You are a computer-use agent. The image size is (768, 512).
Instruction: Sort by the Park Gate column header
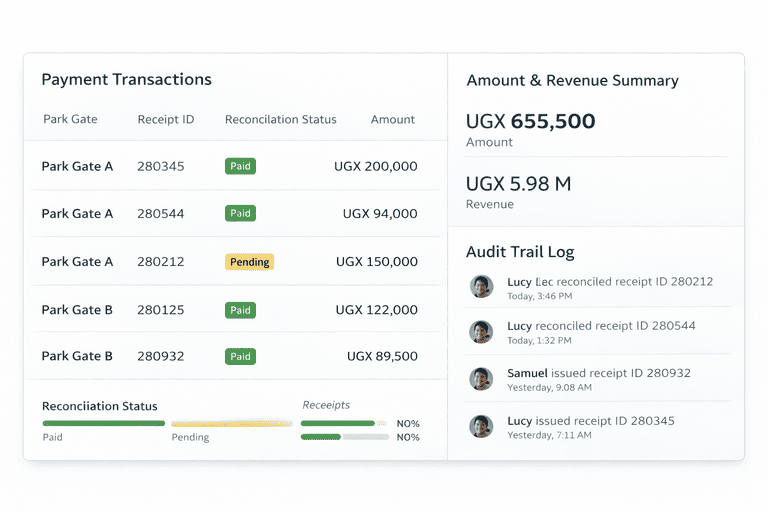[x=70, y=119]
